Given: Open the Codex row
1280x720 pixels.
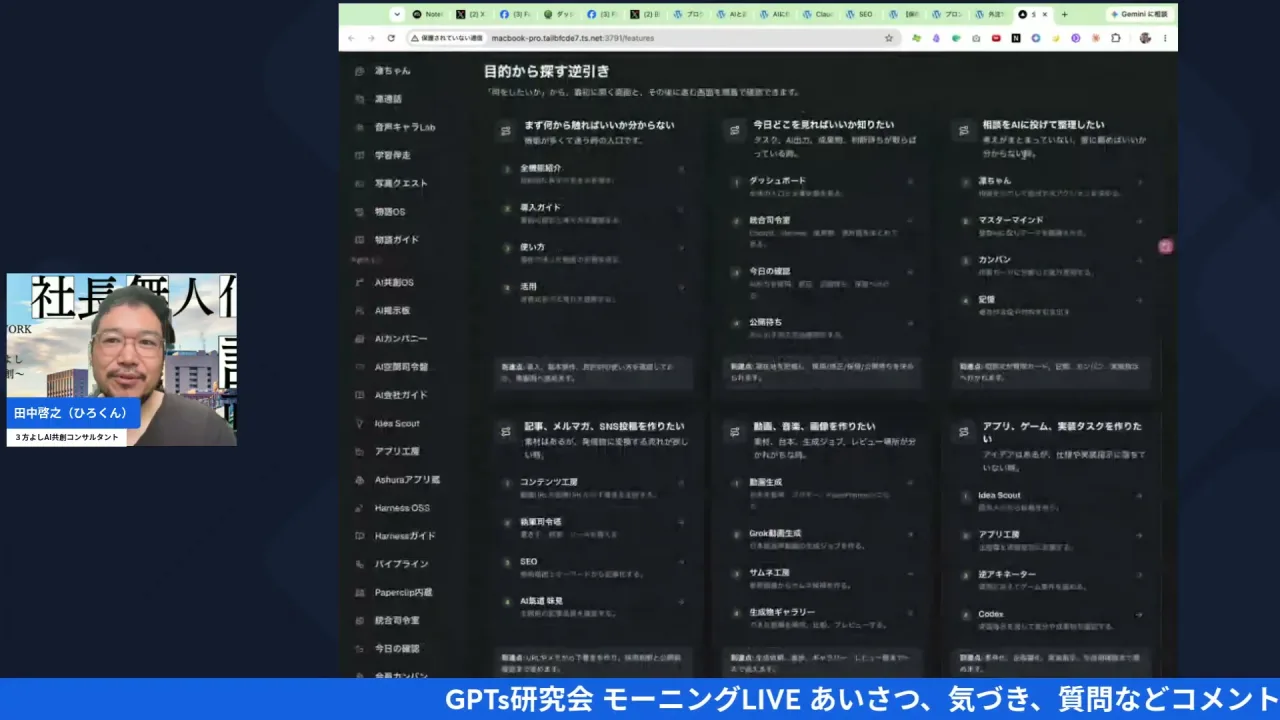Looking at the screenshot, I should click(1052, 619).
